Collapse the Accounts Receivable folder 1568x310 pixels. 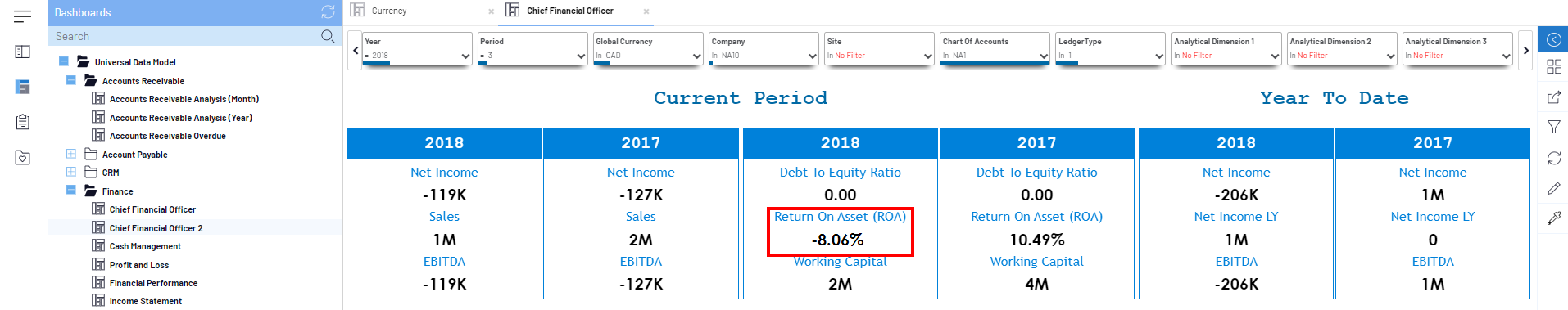click(x=71, y=80)
